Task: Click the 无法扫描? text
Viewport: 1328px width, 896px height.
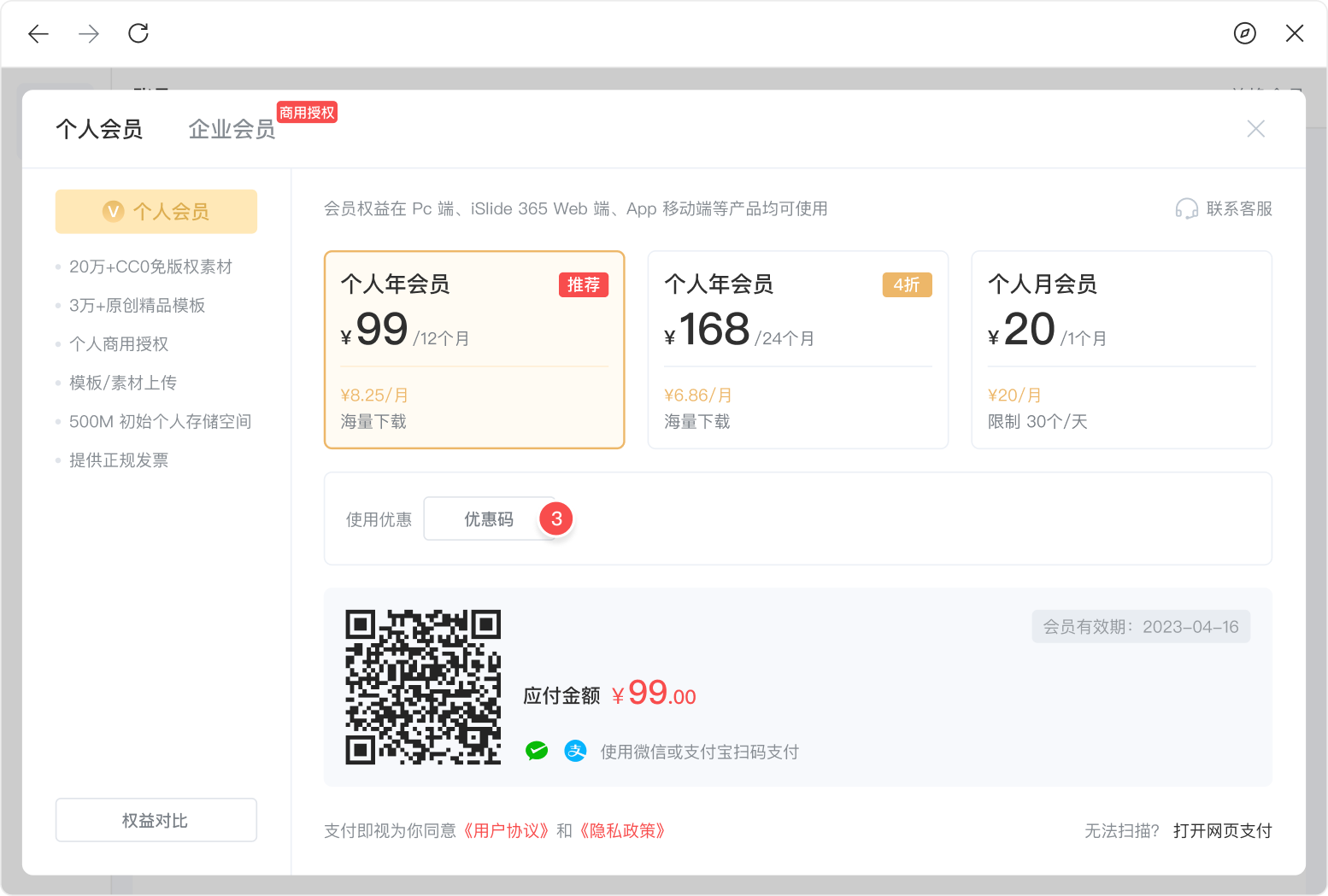Action: coord(1122,830)
